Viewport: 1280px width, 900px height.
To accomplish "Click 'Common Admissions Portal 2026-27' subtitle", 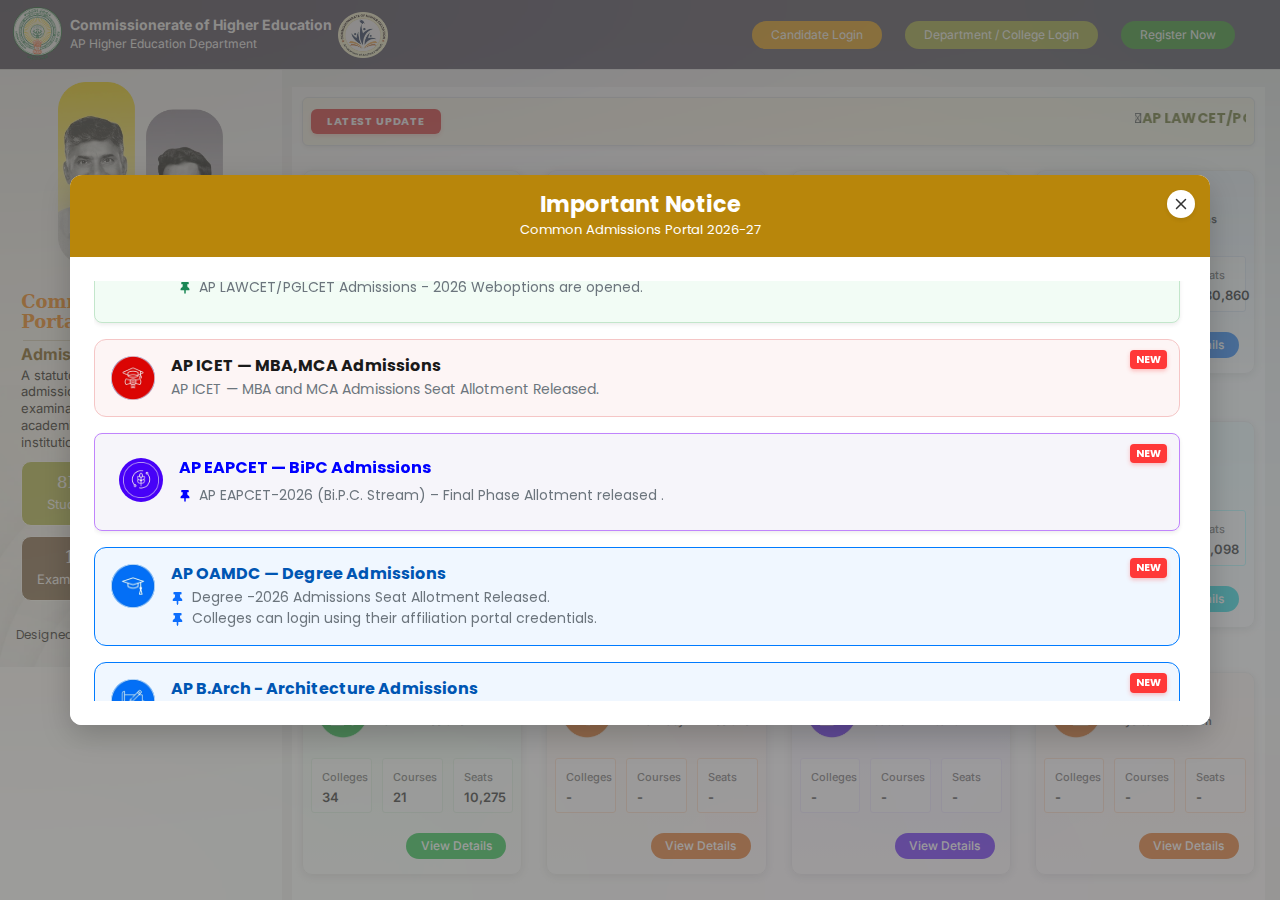I will 640,230.
